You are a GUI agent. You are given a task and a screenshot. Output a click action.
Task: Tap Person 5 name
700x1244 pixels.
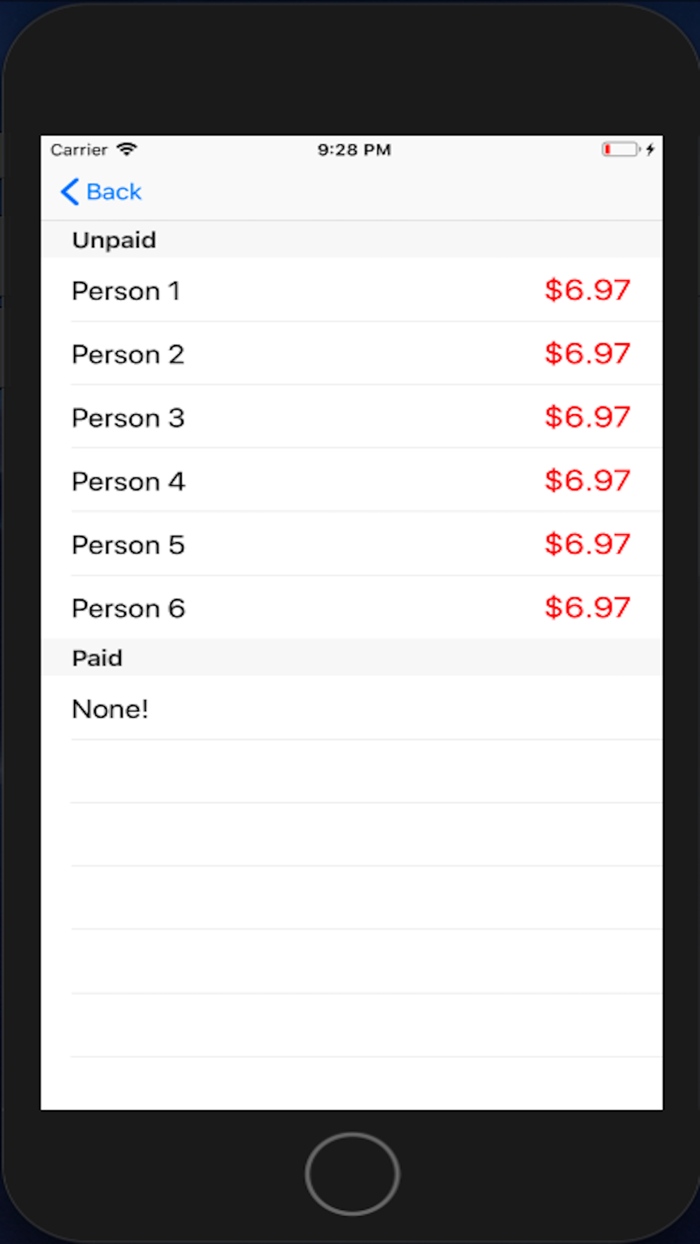(128, 545)
